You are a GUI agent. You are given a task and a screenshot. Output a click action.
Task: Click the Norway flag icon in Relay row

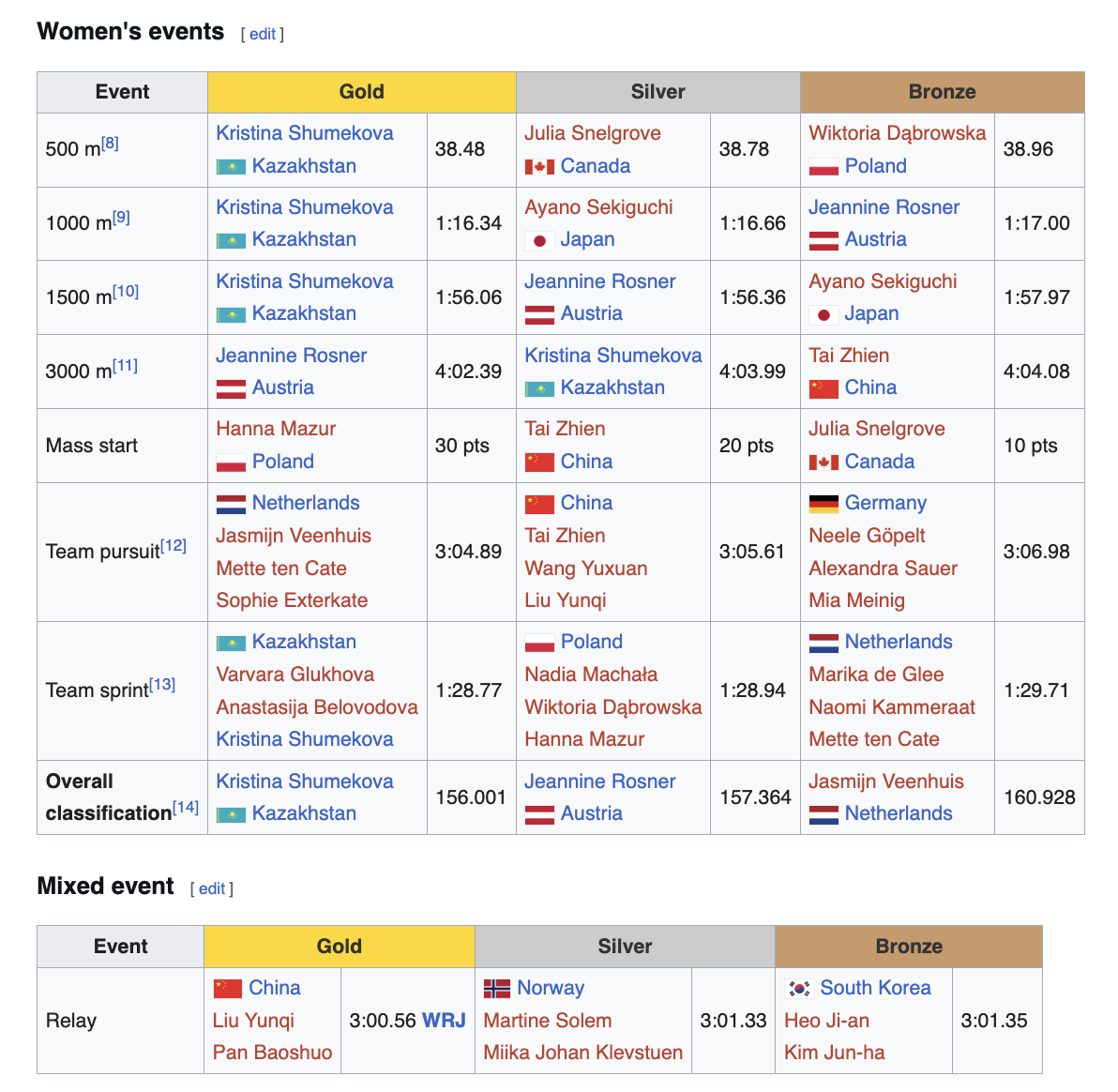pos(496,989)
